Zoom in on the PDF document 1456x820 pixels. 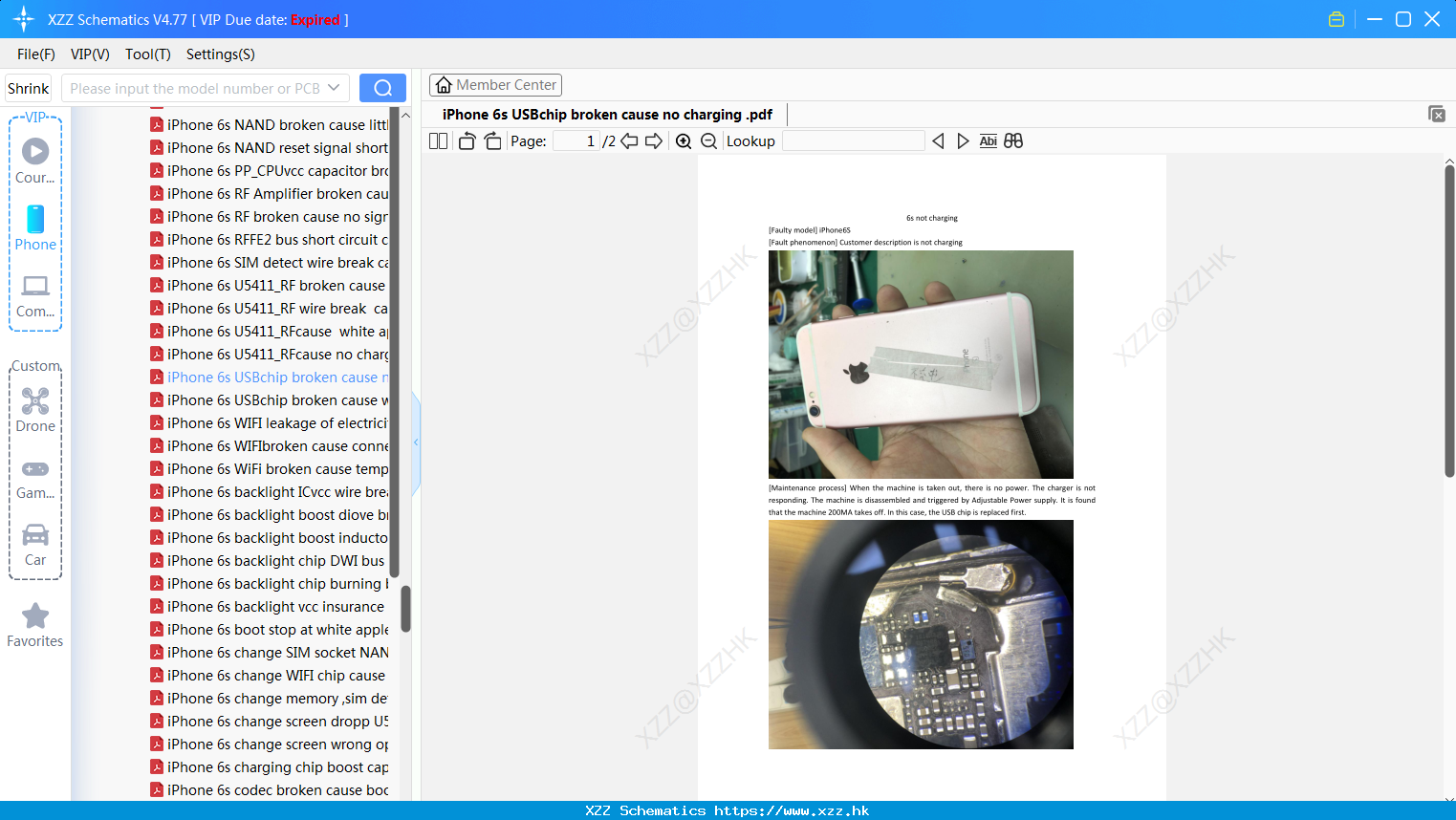tap(684, 141)
